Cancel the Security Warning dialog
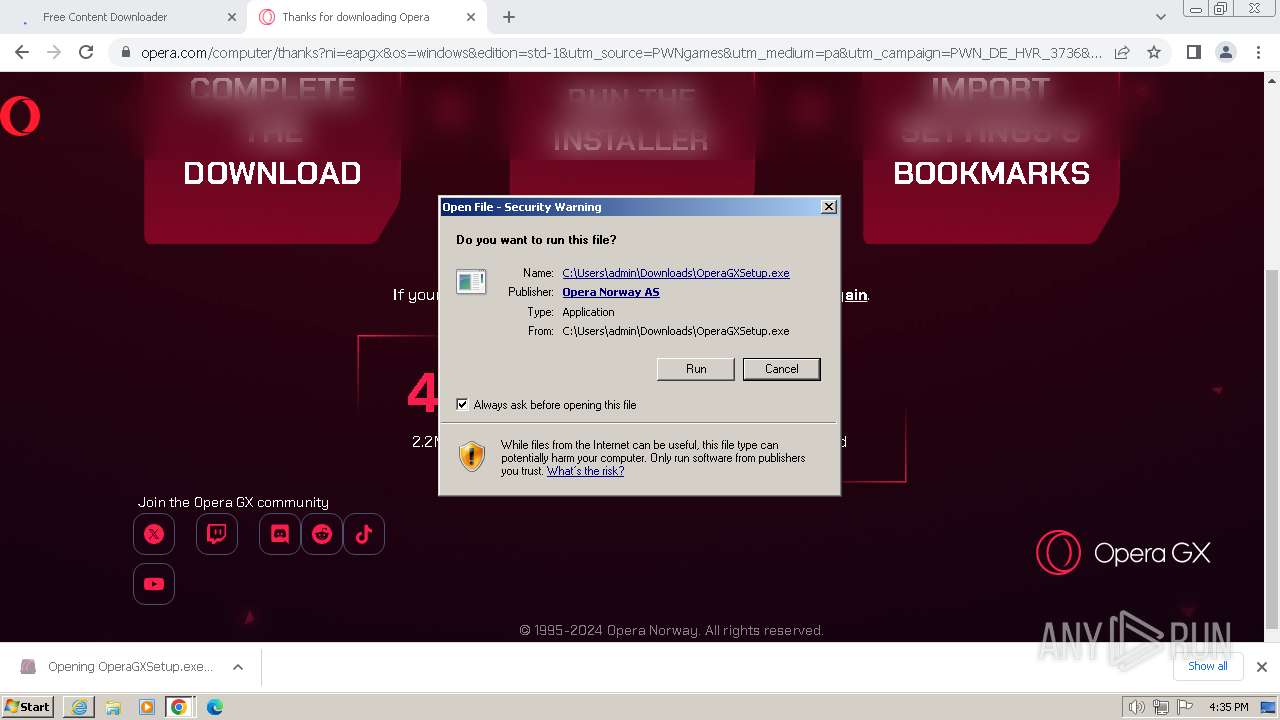 point(782,369)
